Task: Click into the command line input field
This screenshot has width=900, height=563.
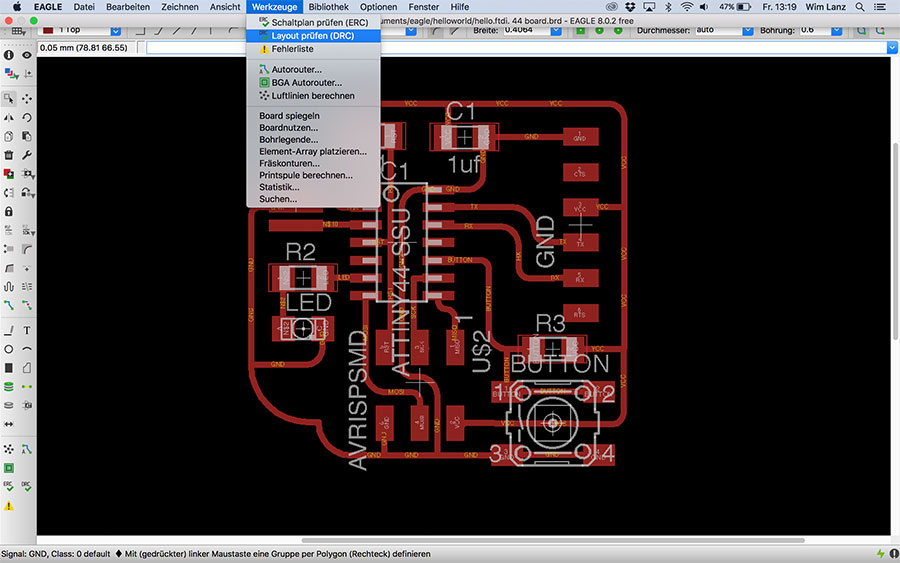Action: click(517, 48)
